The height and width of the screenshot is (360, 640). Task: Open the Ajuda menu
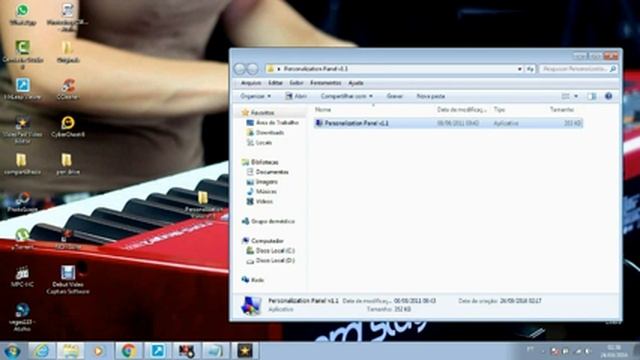356,83
